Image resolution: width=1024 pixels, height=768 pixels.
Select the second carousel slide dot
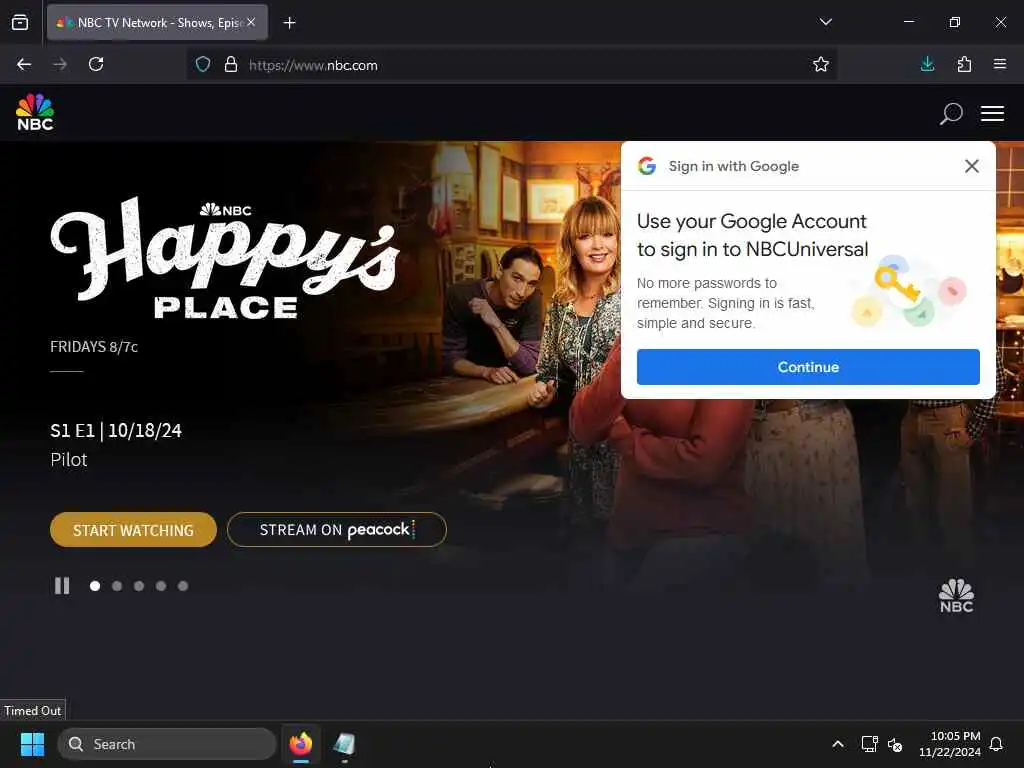pyautogui.click(x=117, y=586)
